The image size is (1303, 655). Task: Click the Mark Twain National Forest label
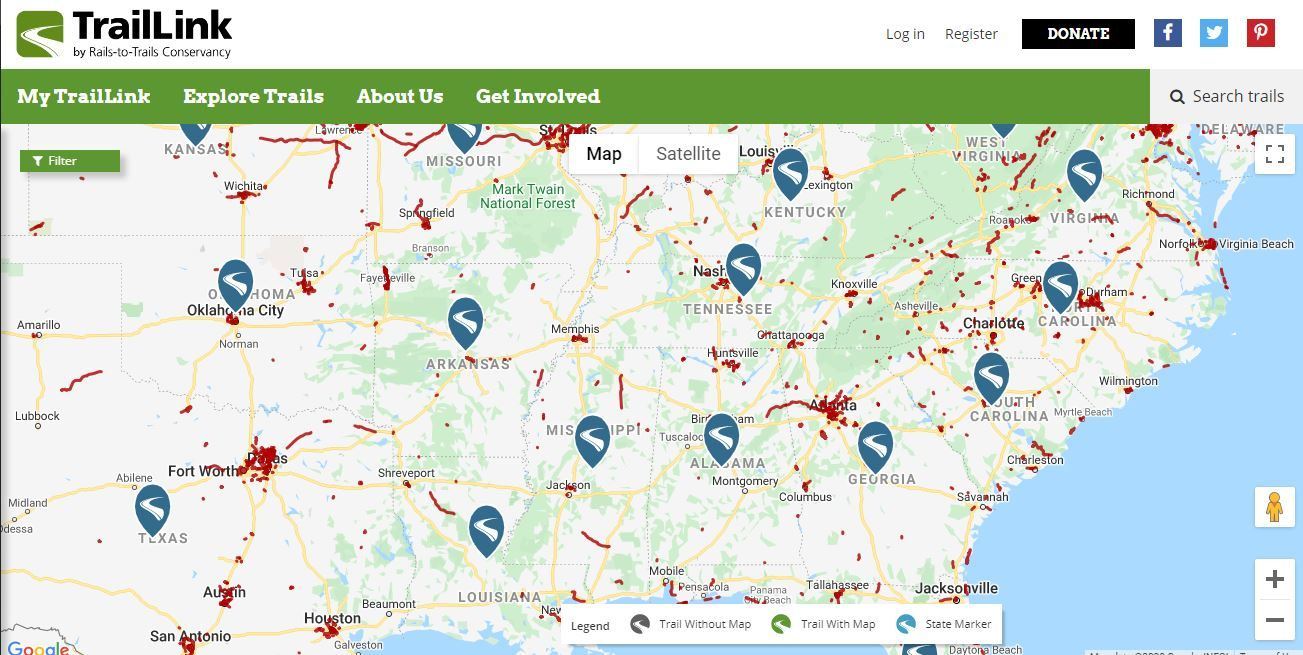pyautogui.click(x=528, y=196)
